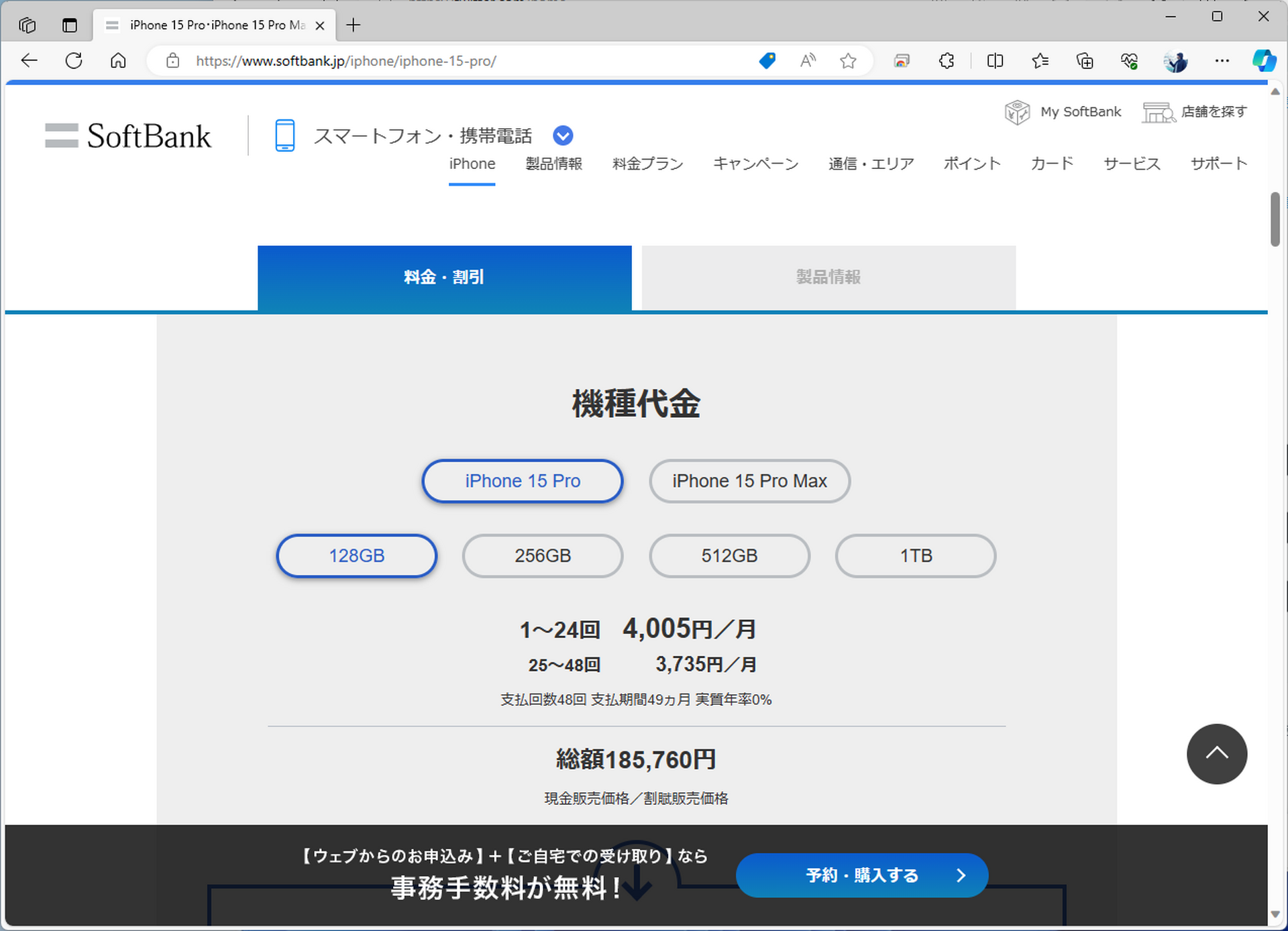Image resolution: width=1288 pixels, height=931 pixels.
Task: Open the favorites star dropdown
Action: click(1040, 60)
